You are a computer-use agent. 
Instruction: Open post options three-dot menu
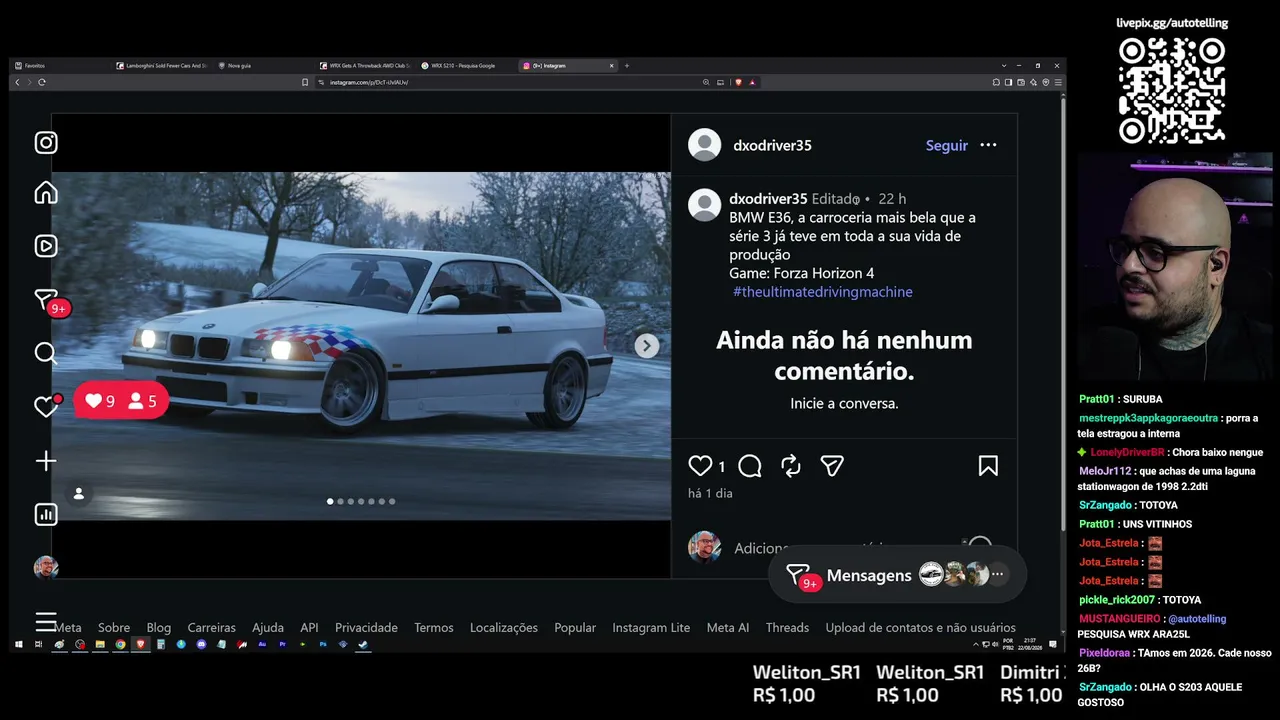pyautogui.click(x=988, y=145)
